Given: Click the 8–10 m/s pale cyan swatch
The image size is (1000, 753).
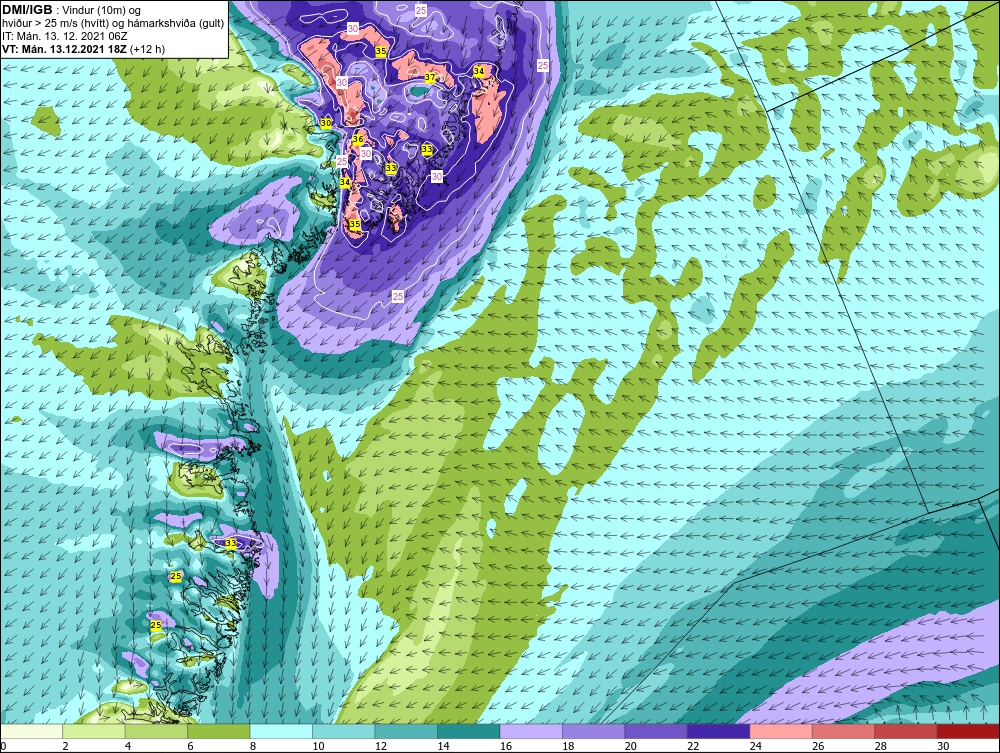Looking at the screenshot, I should click(281, 731).
